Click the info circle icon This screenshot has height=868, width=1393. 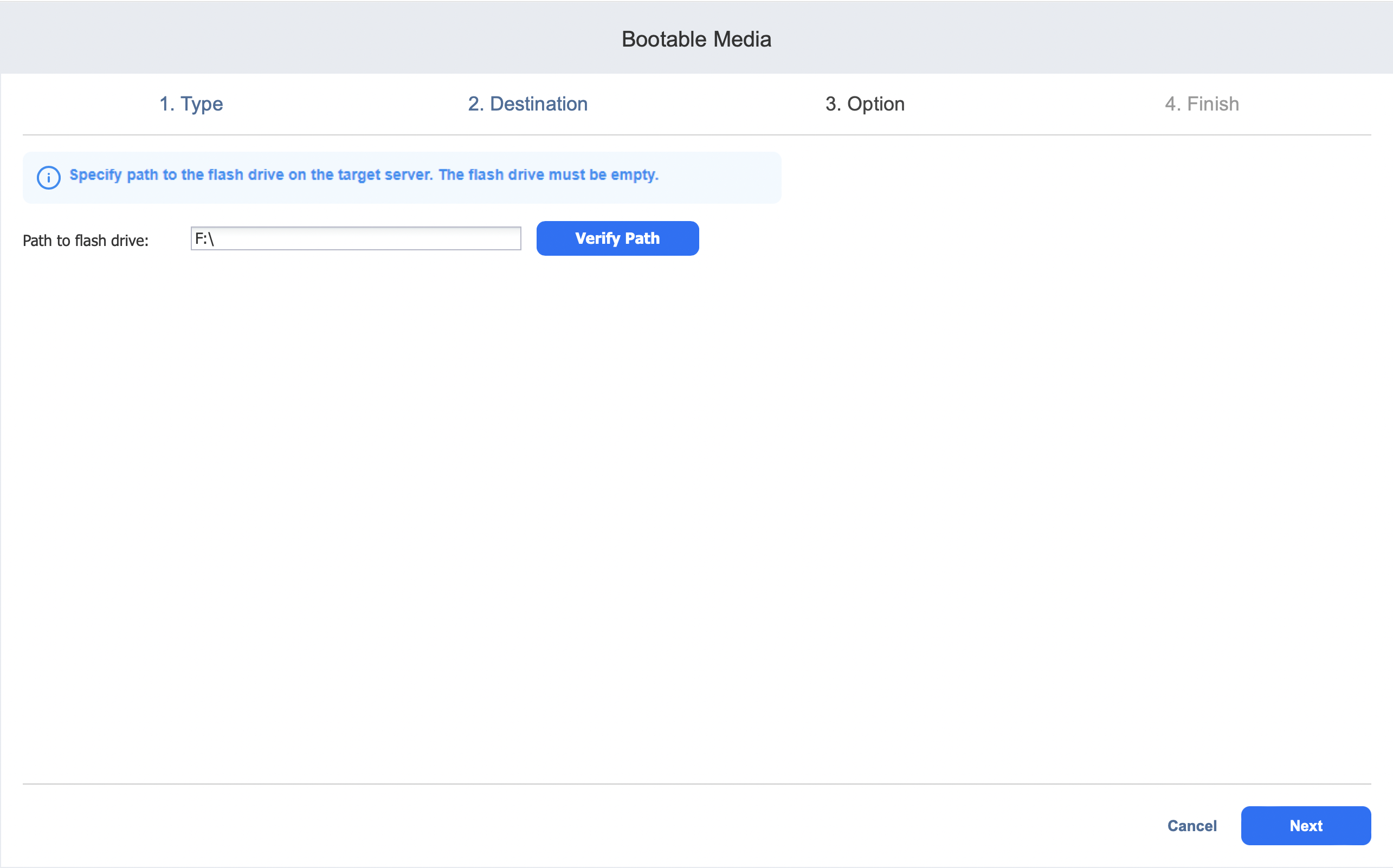[x=48, y=177]
